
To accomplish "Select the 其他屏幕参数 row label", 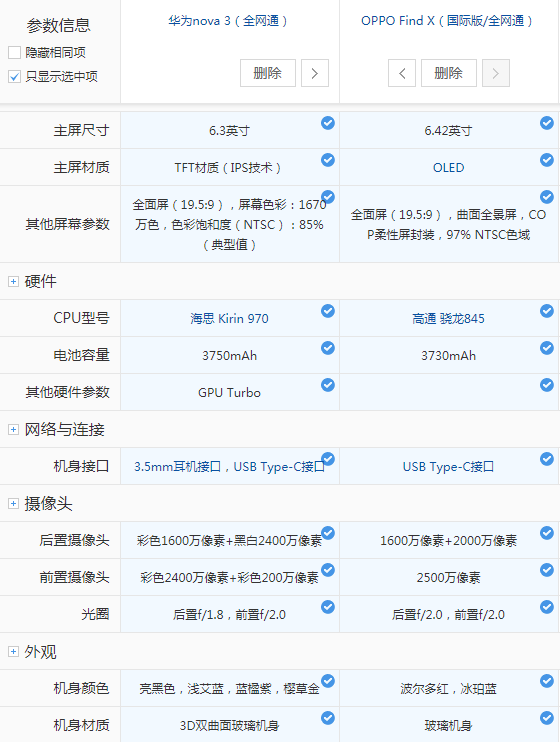I will coord(68,224).
